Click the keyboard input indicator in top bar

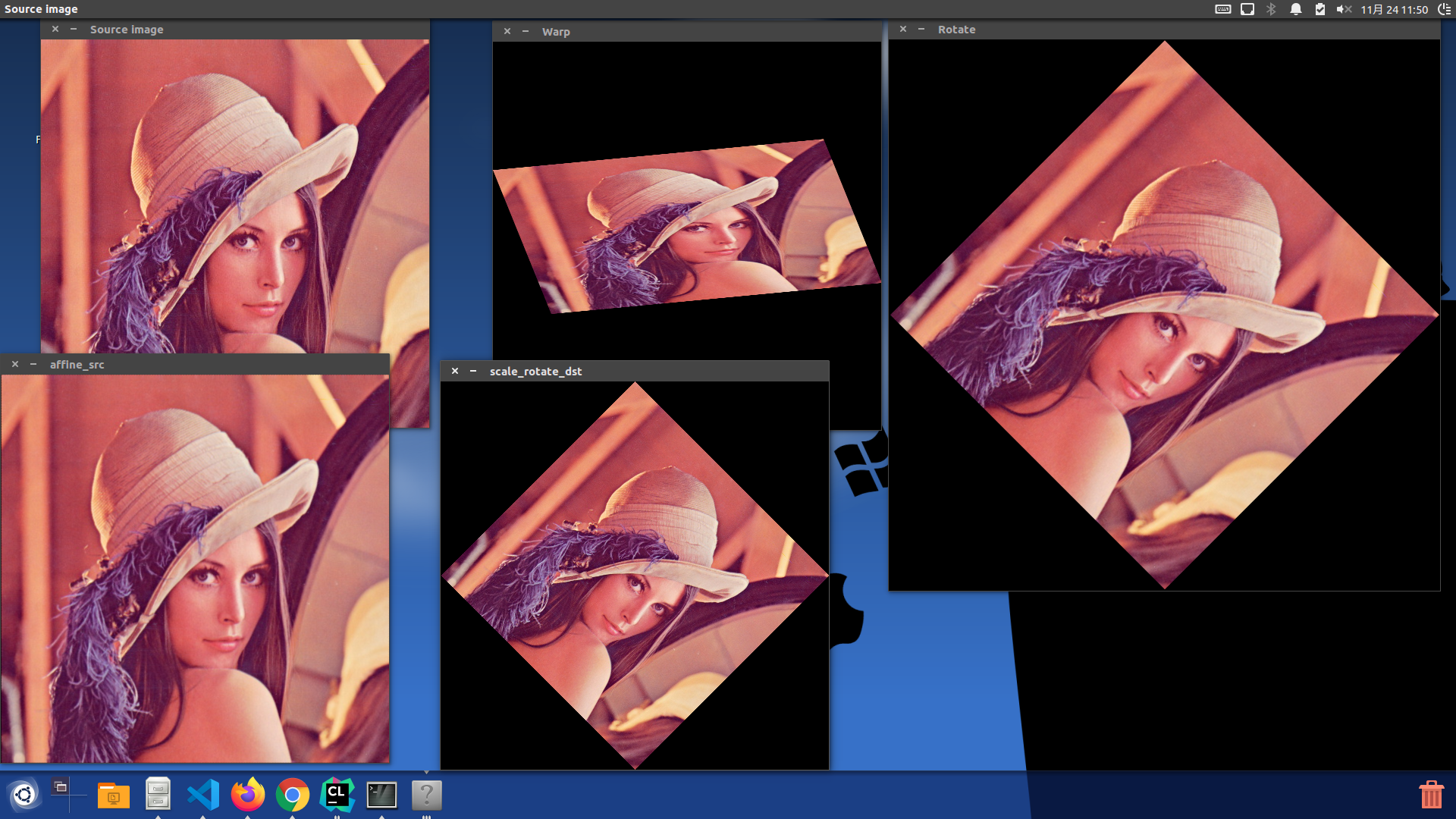(x=1222, y=9)
